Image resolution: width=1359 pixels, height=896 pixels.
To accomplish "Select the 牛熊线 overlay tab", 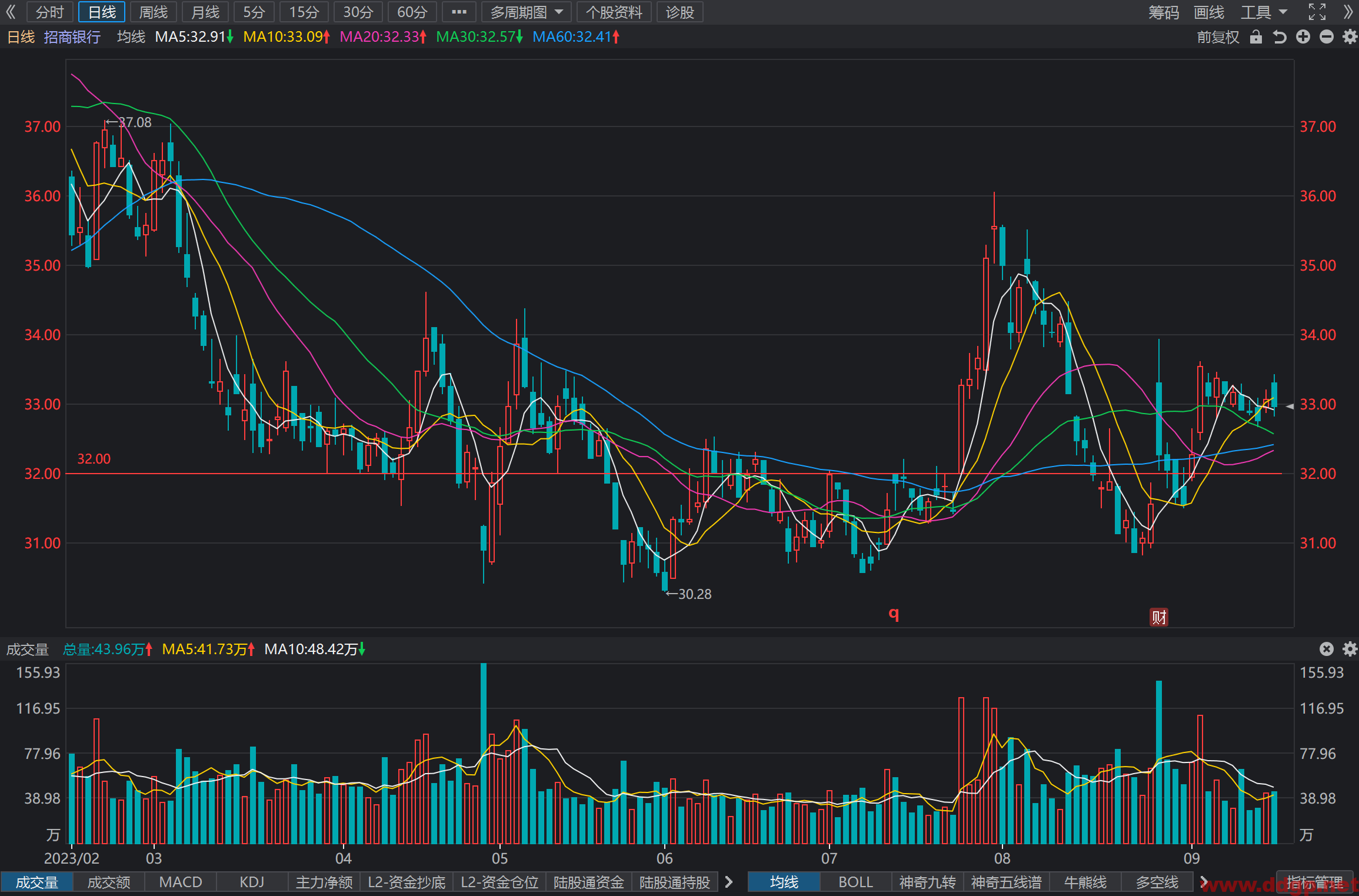I will click(x=1085, y=882).
